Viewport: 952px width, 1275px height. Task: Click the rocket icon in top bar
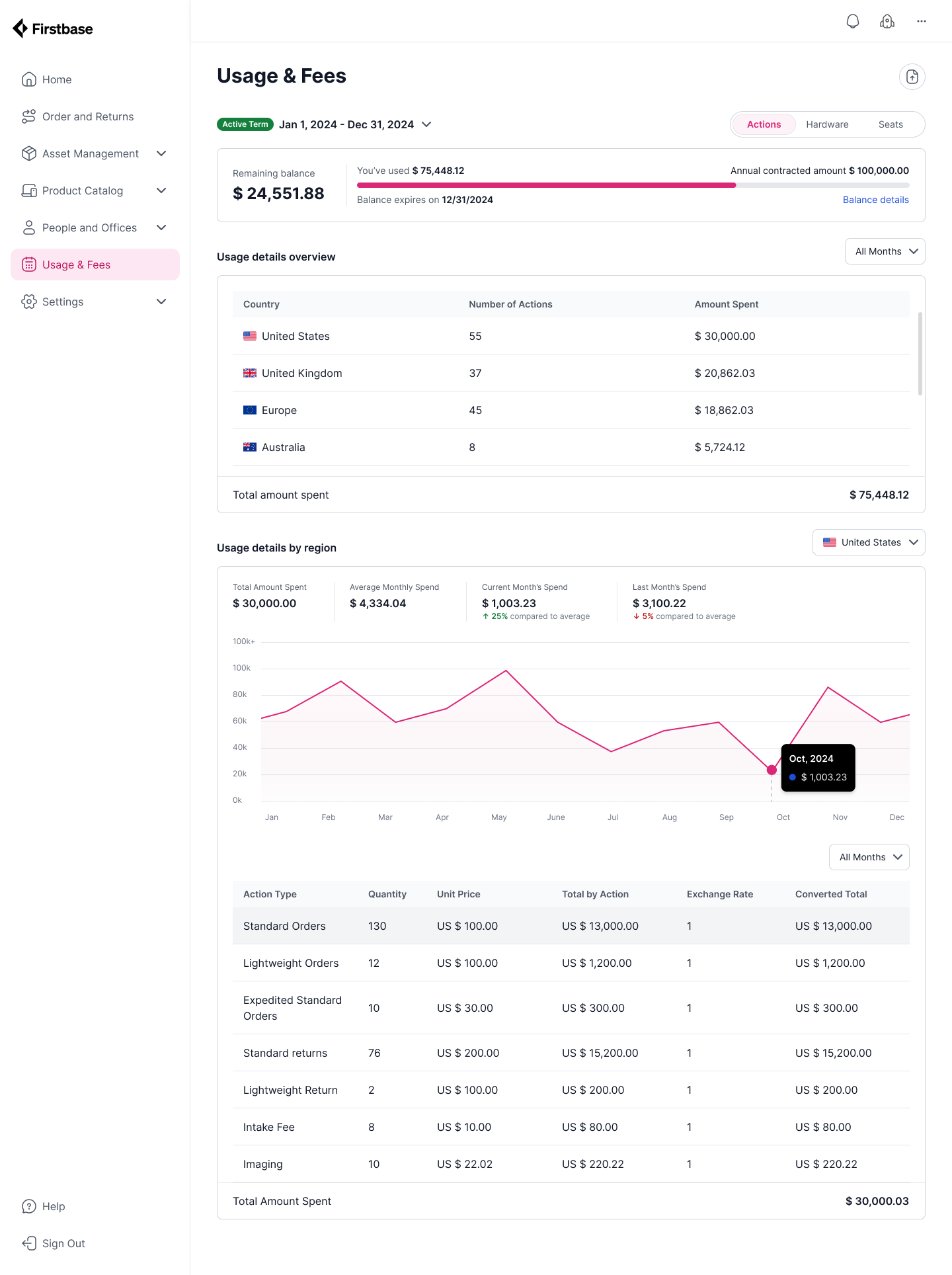(x=887, y=21)
